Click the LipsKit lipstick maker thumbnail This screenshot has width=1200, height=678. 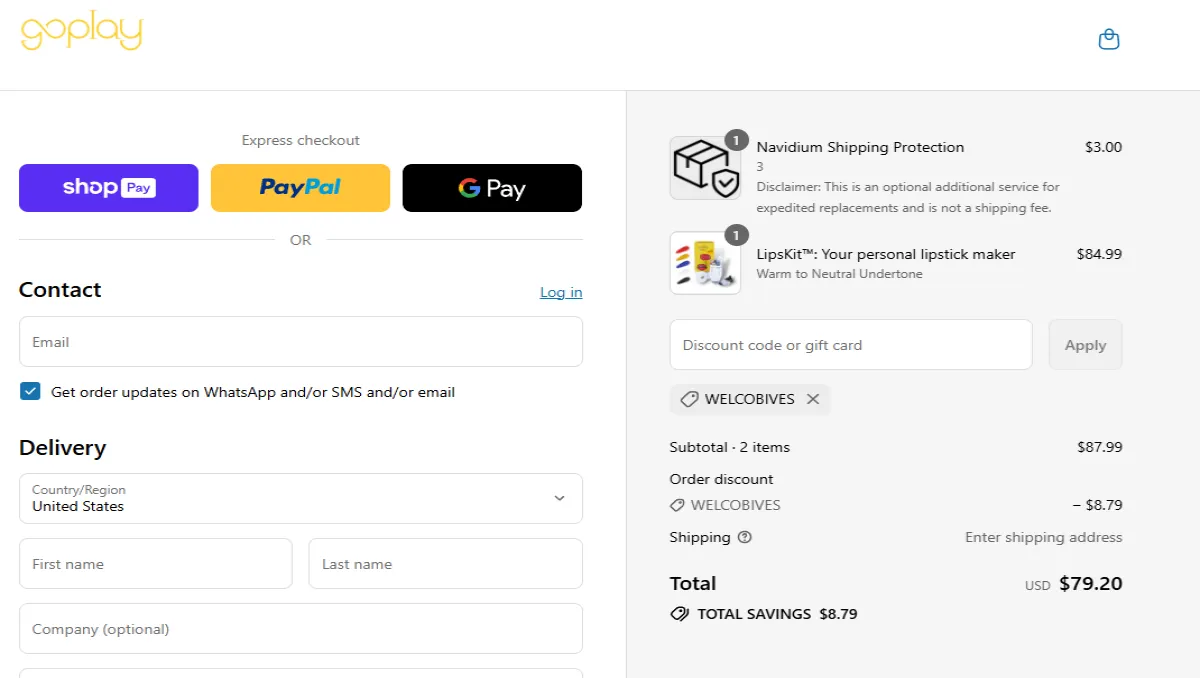tap(705, 263)
